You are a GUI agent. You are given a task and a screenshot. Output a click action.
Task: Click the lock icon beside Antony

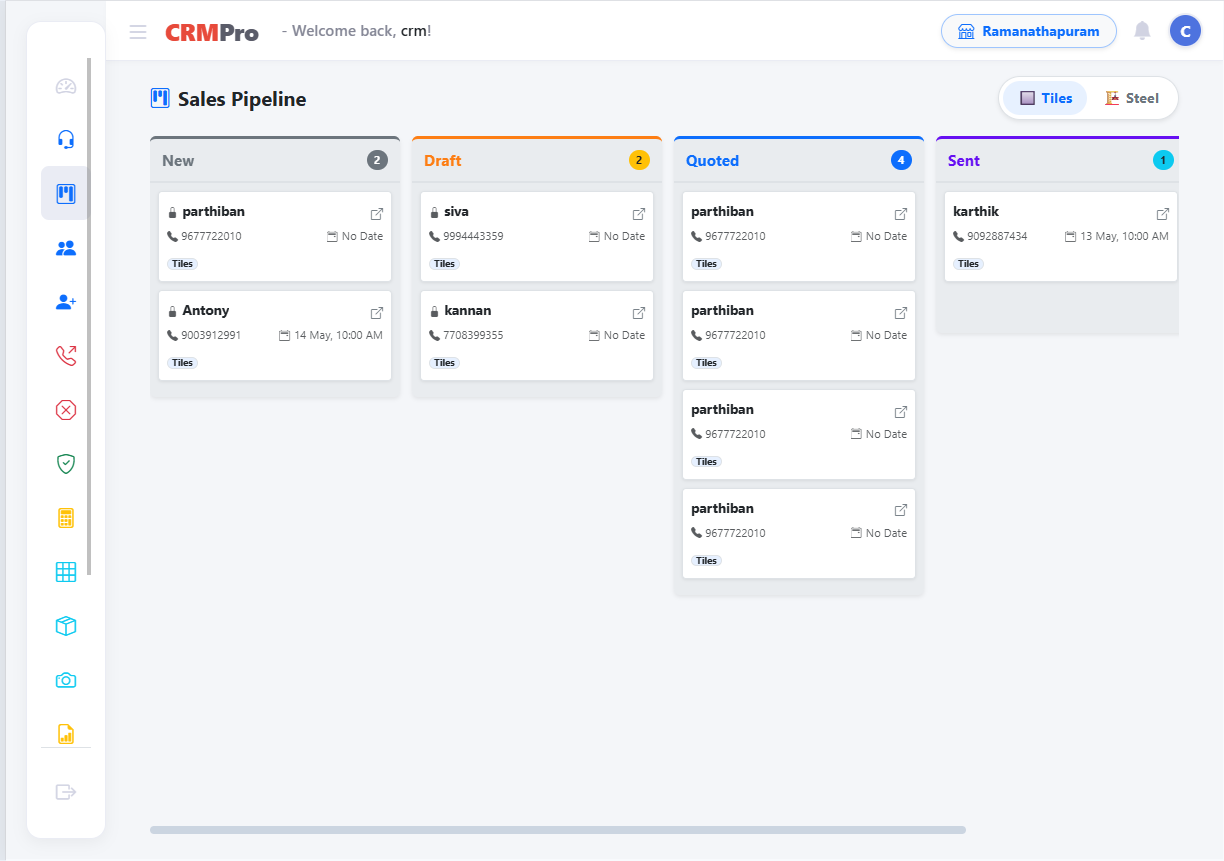point(172,312)
